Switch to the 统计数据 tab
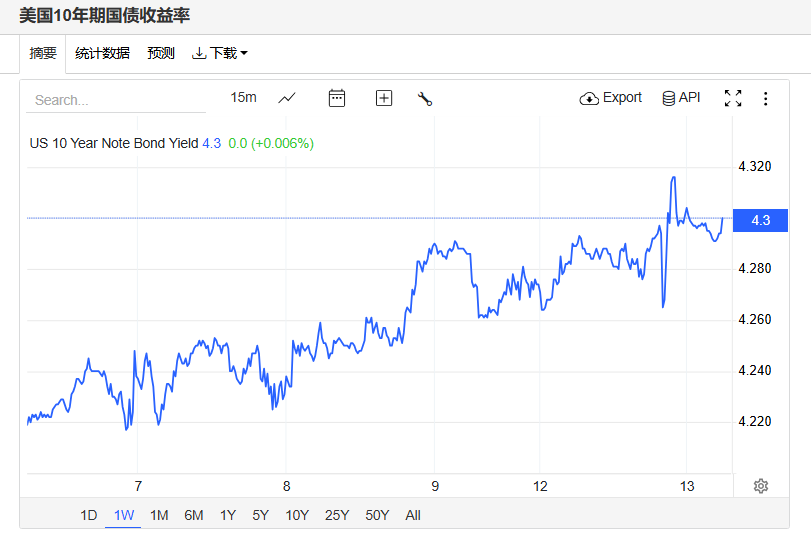Screen dimensions: 811x533 coord(102,53)
